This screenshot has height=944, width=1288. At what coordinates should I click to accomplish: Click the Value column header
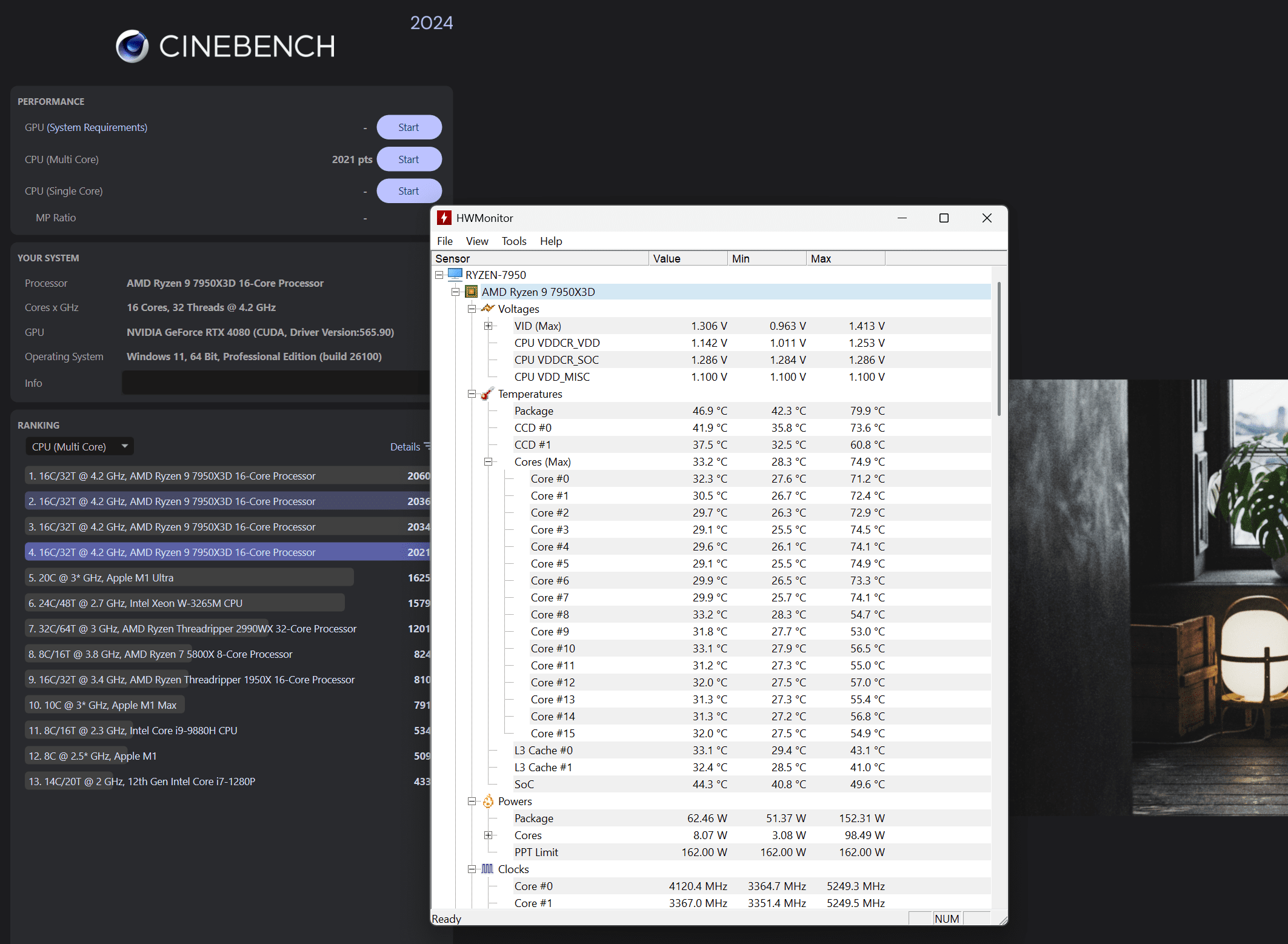pos(688,258)
